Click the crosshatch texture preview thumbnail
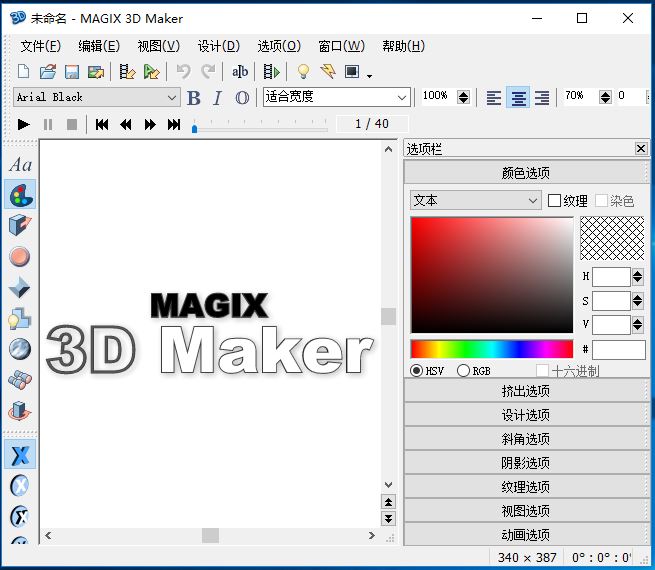 (x=612, y=238)
